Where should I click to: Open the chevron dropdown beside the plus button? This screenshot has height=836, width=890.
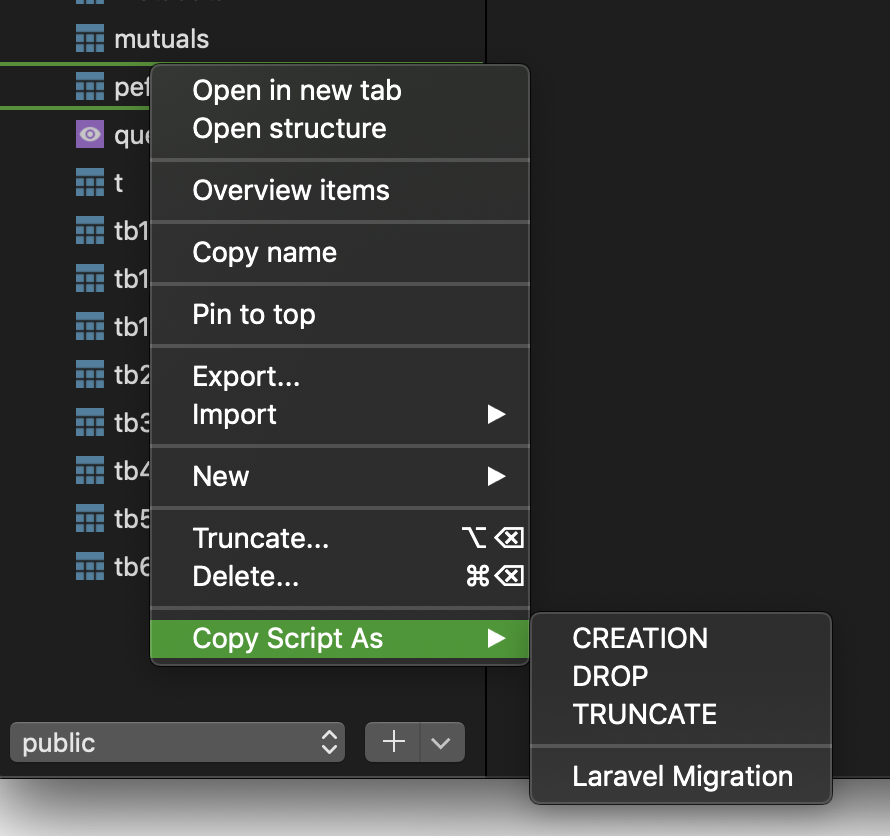tap(441, 742)
